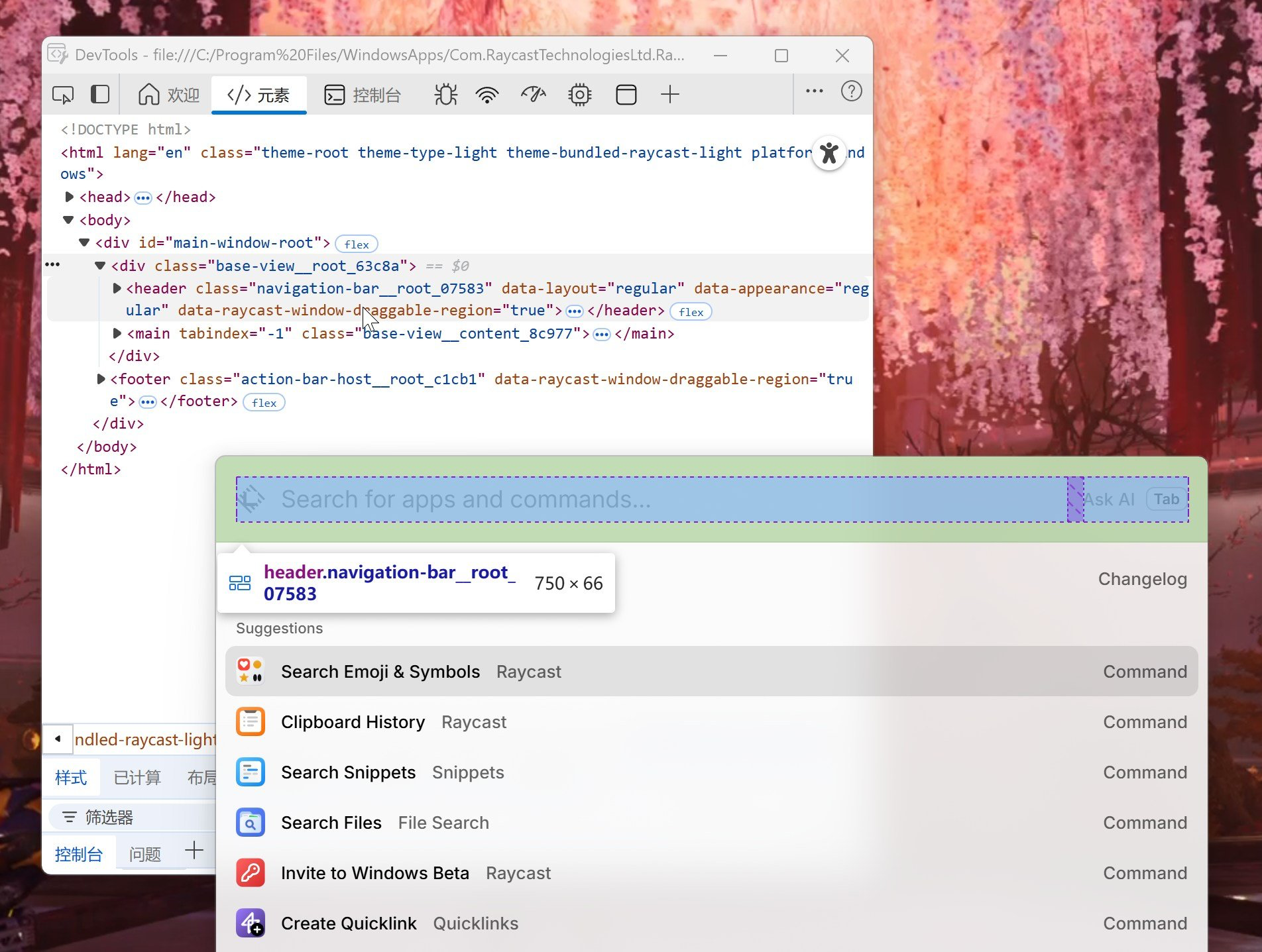Click the Clipboard History icon
1262x952 pixels.
point(251,721)
